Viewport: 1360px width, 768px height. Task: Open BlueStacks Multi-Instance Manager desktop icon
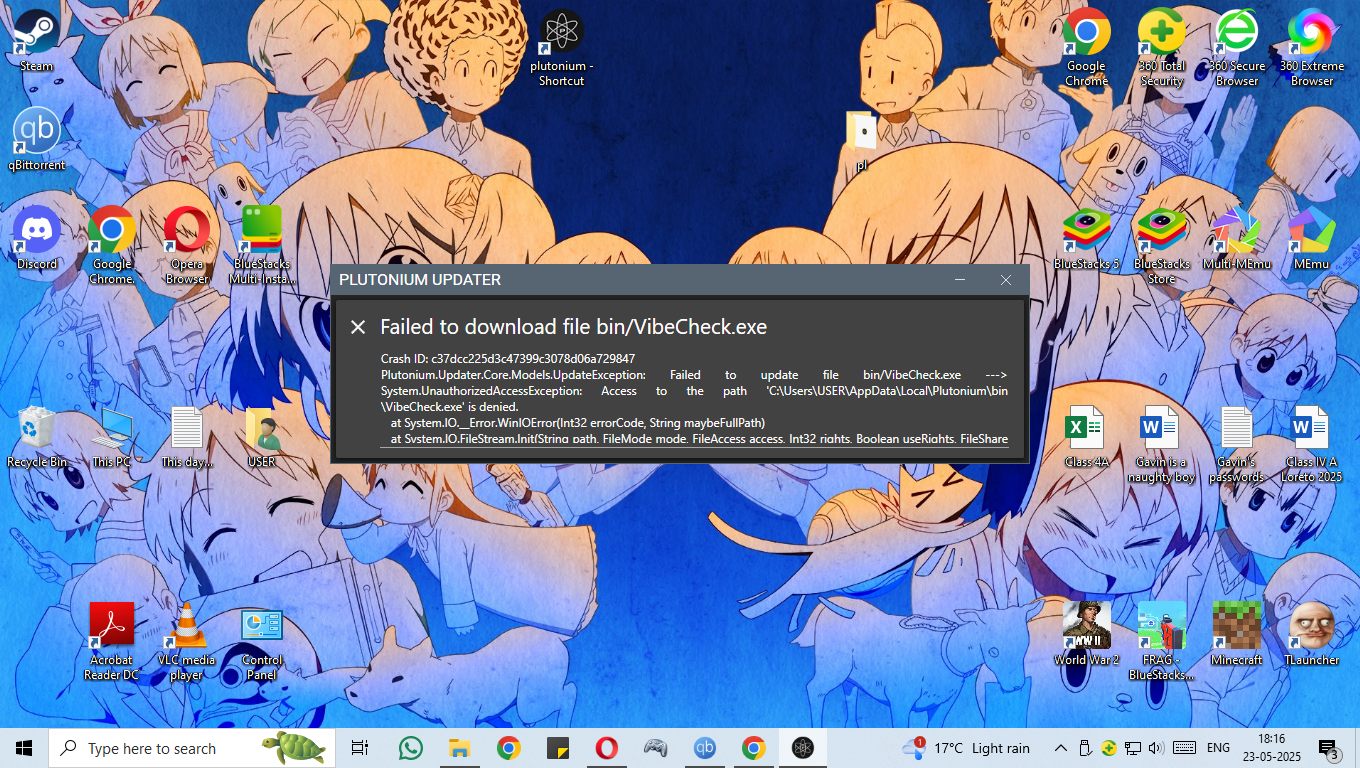click(262, 246)
